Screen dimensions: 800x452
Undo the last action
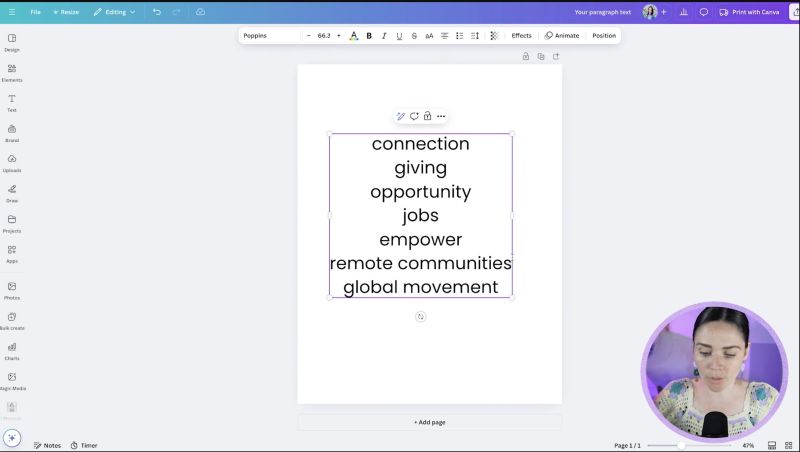pyautogui.click(x=157, y=12)
